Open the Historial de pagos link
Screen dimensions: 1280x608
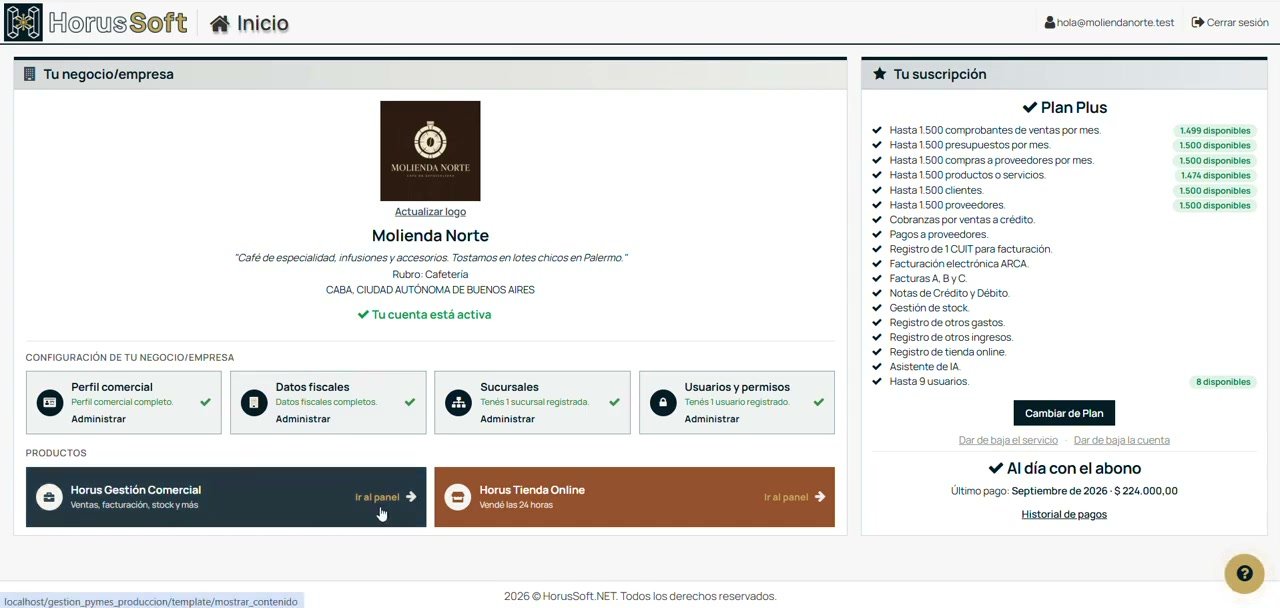1064,514
